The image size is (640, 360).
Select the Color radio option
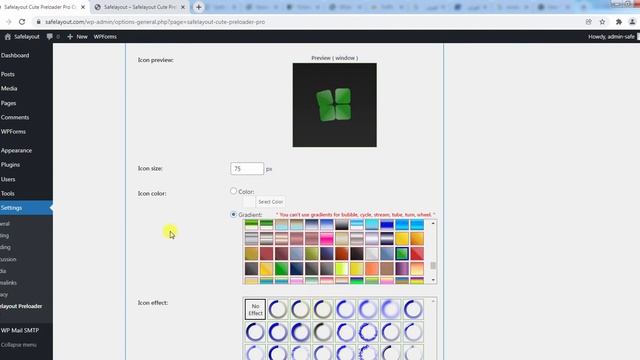[233, 191]
